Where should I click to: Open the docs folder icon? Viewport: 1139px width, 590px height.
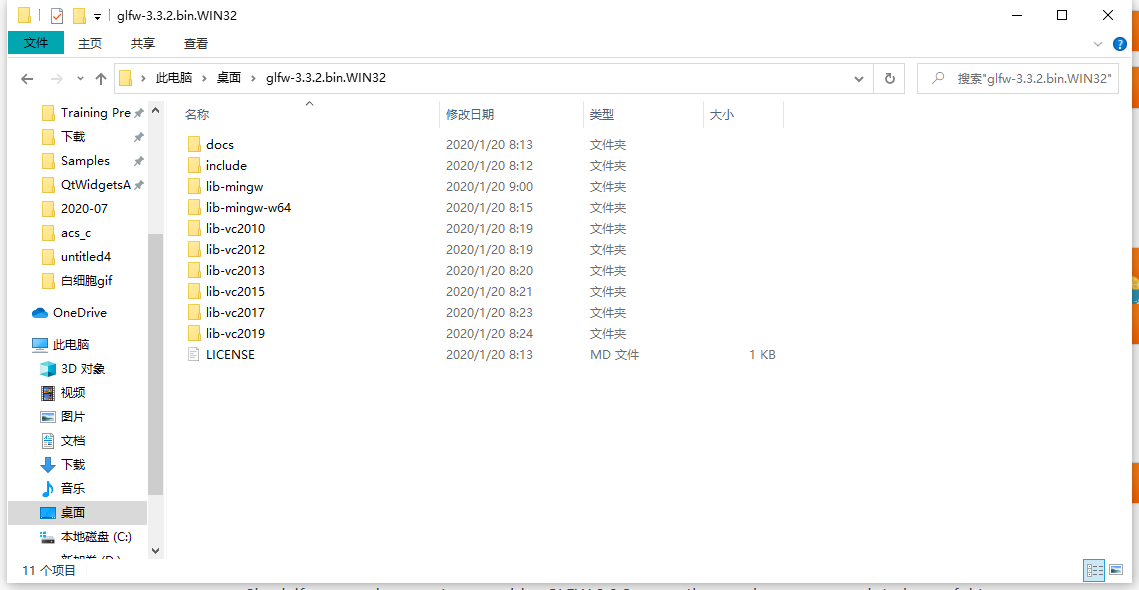coord(193,145)
